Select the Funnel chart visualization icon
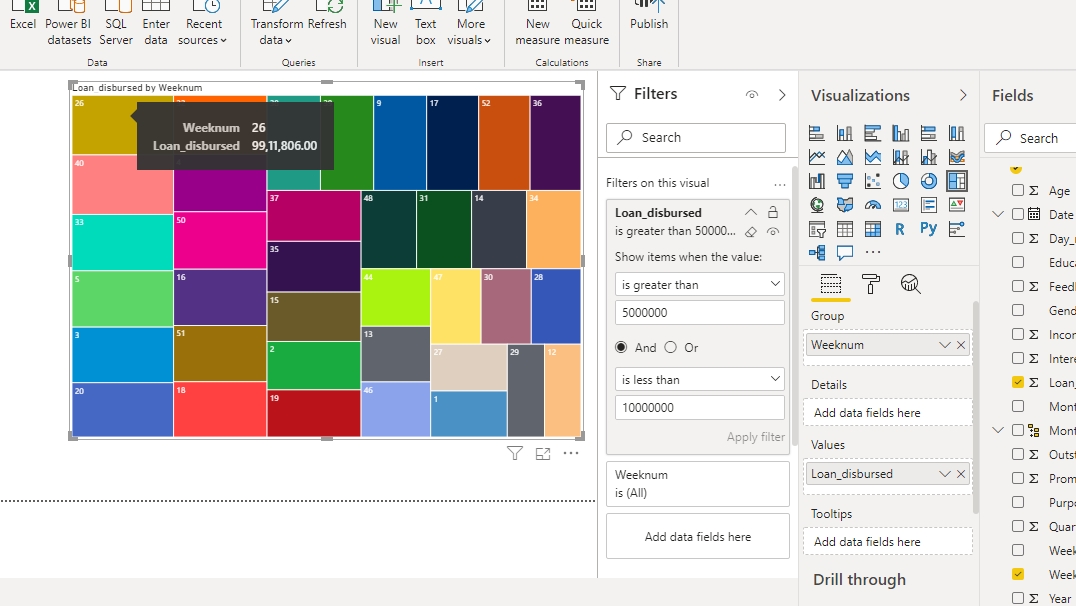 point(845,181)
